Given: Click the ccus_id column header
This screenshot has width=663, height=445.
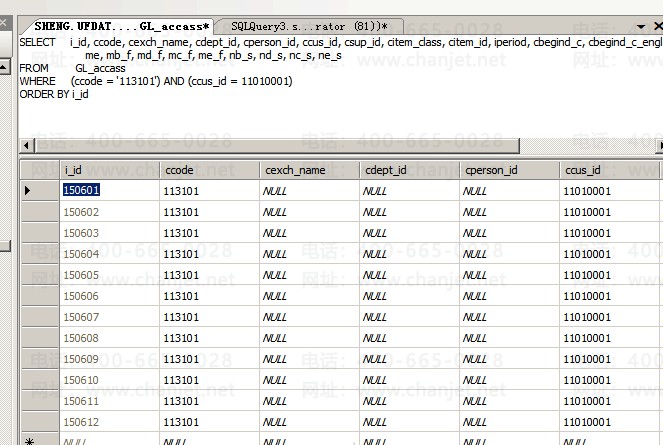Looking at the screenshot, I should 609,170.
